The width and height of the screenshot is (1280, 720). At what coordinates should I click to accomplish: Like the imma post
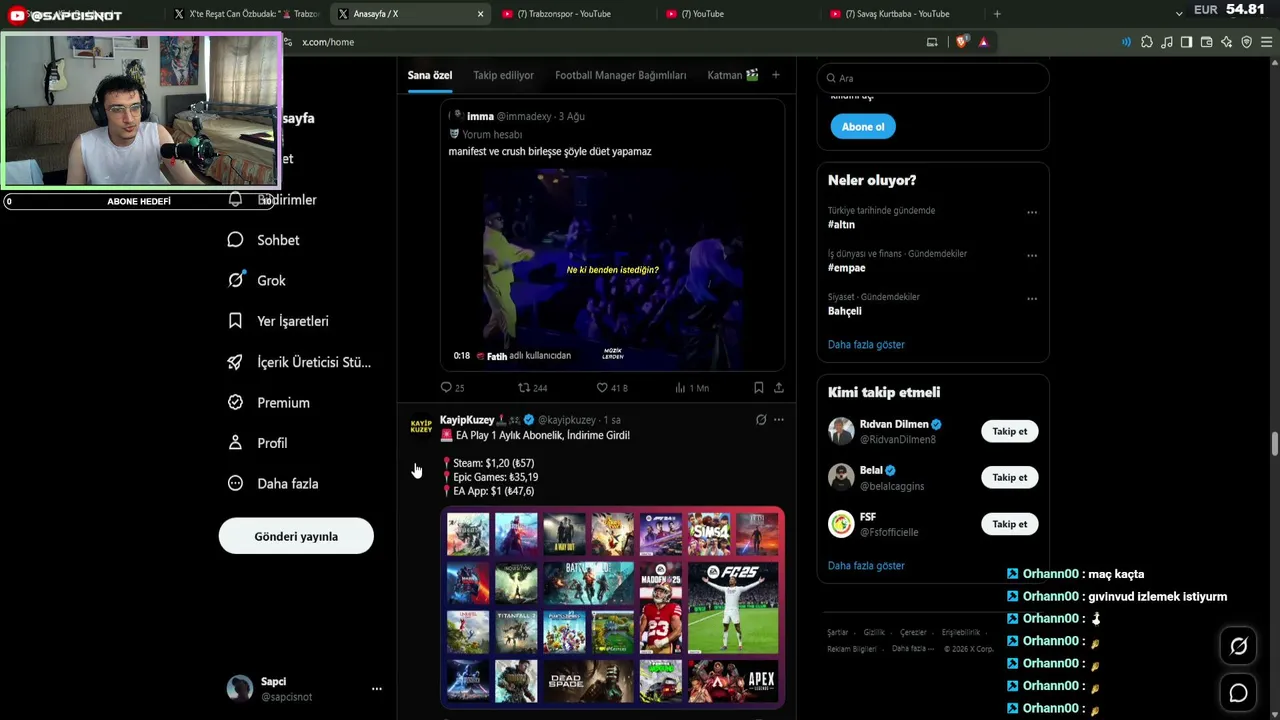(x=612, y=388)
